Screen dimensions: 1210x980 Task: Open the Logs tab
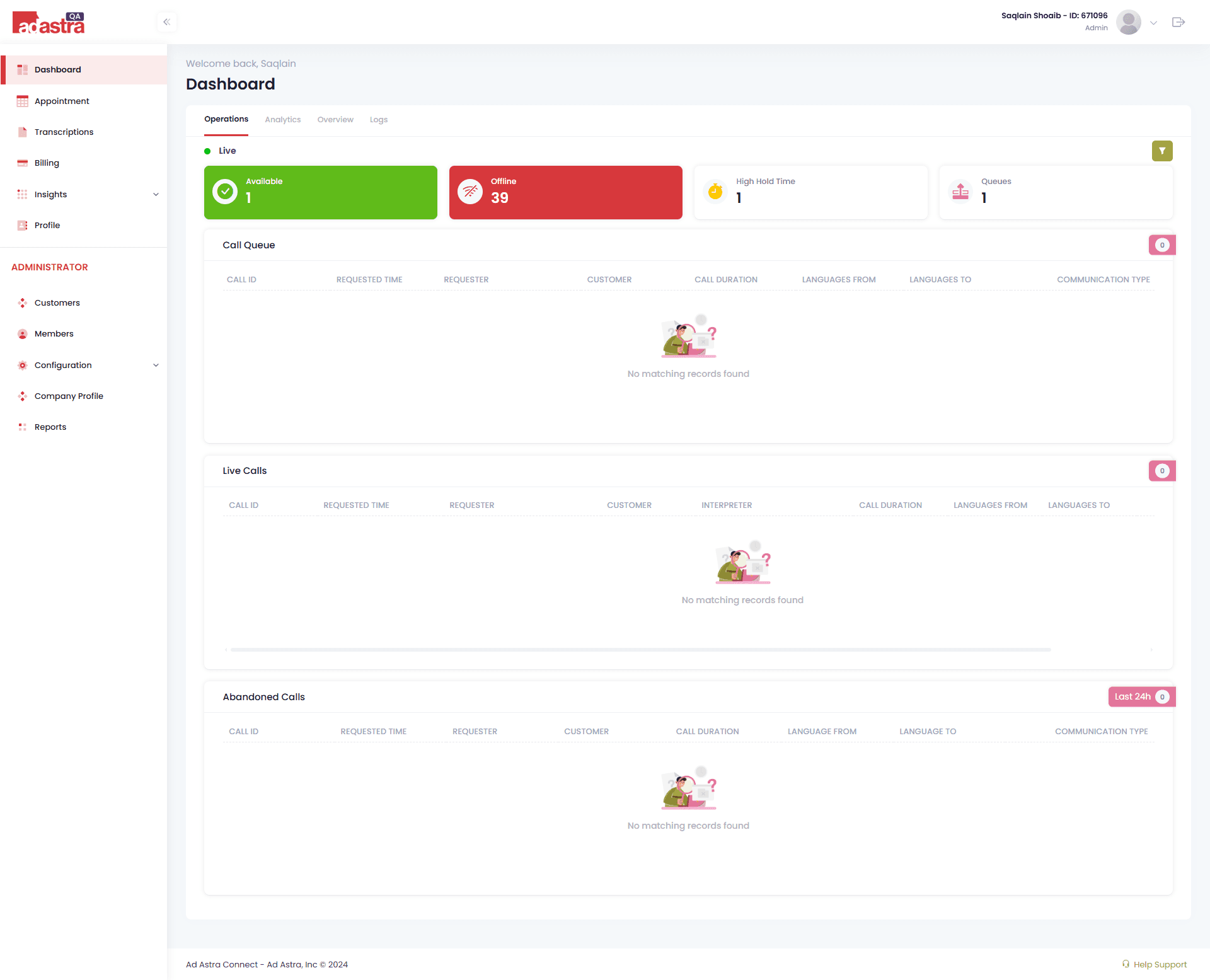[x=379, y=119]
